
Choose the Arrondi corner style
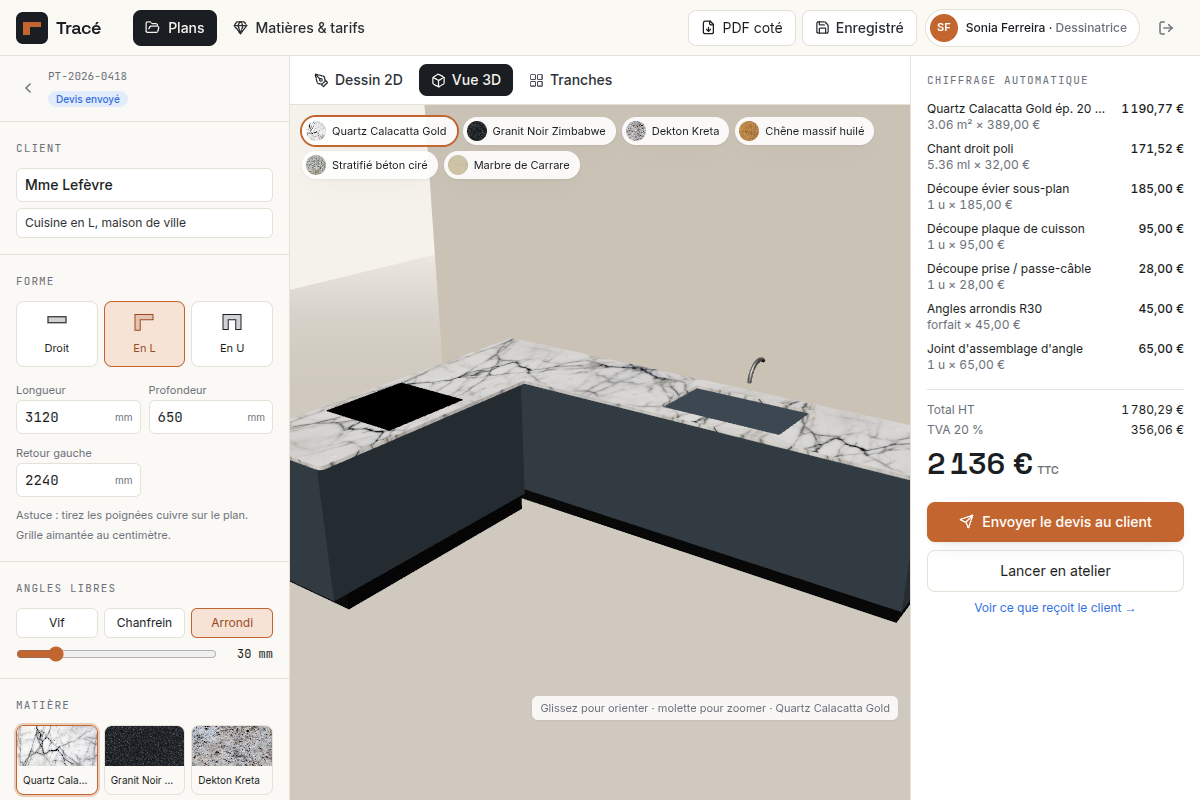point(232,623)
